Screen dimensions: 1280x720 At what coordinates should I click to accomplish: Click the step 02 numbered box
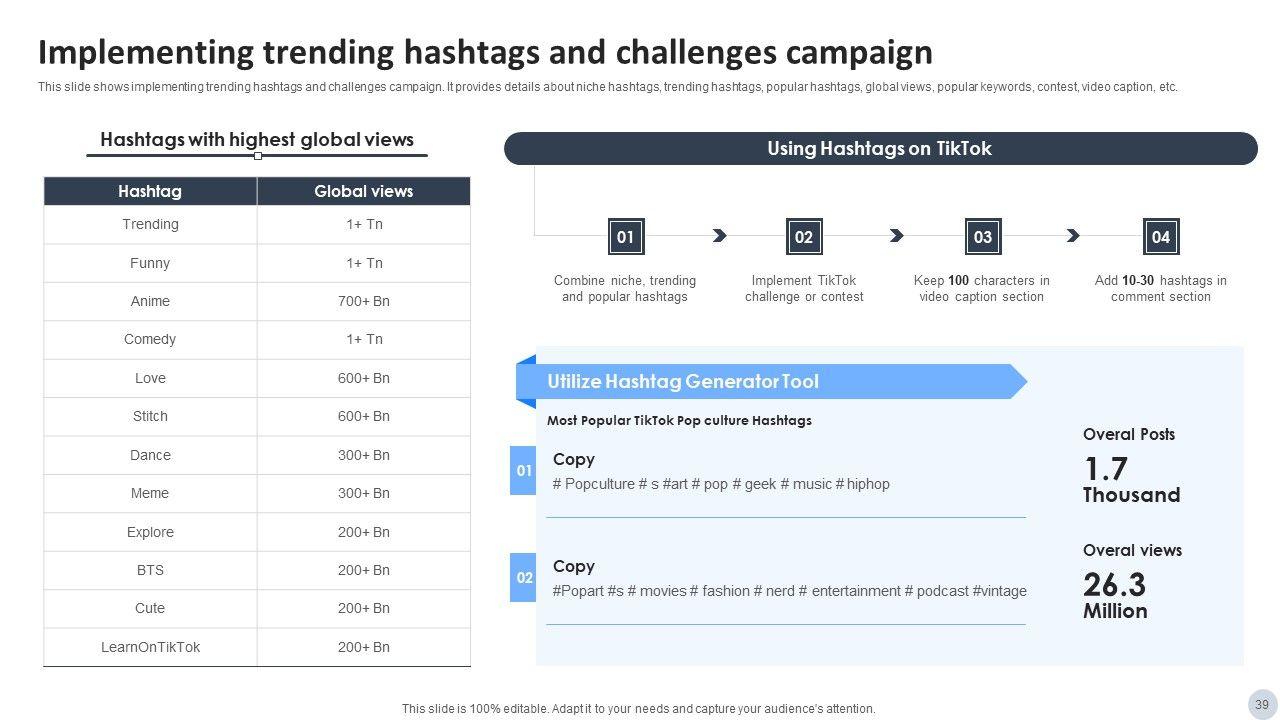(x=804, y=237)
